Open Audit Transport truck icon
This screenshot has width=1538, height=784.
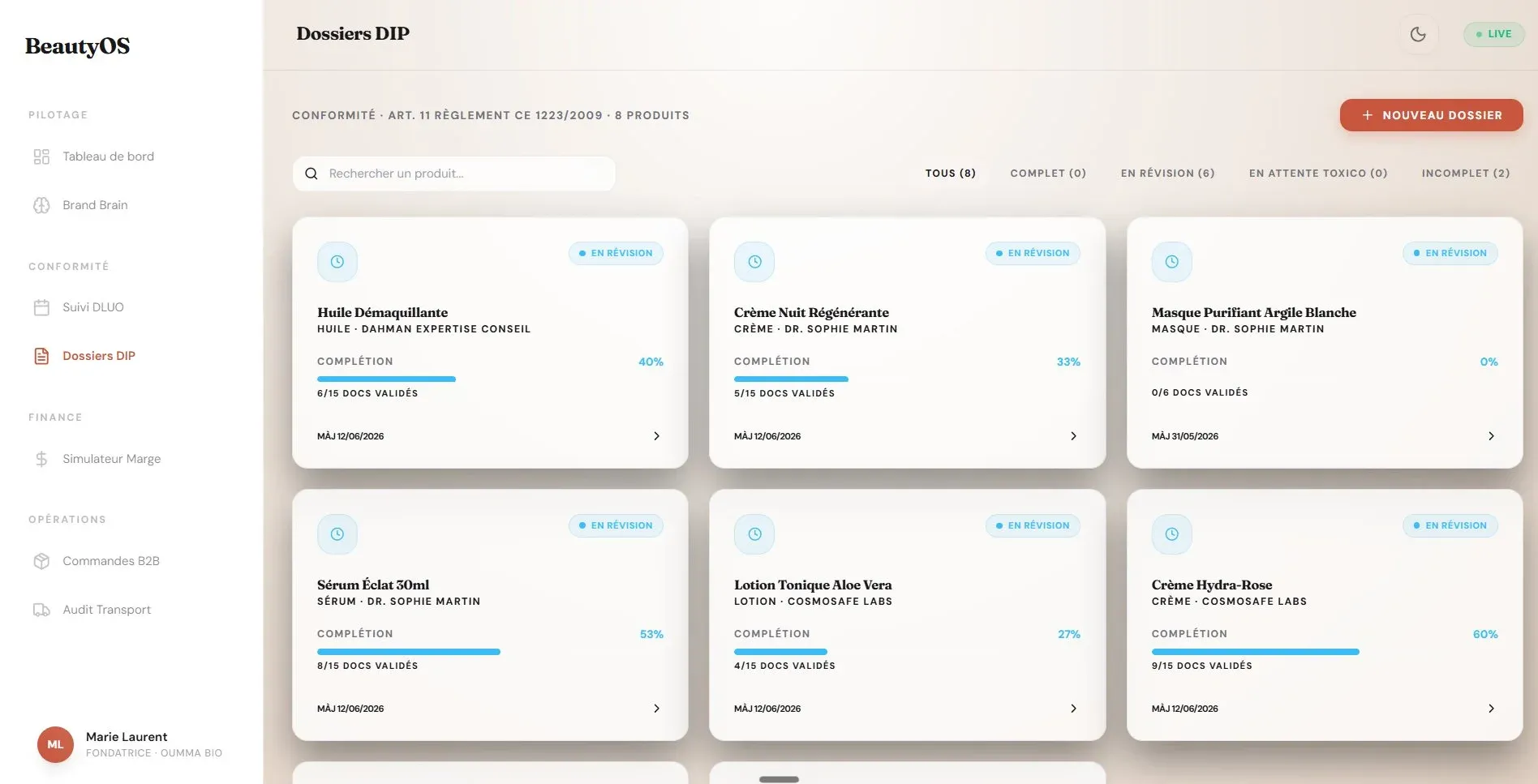point(41,610)
